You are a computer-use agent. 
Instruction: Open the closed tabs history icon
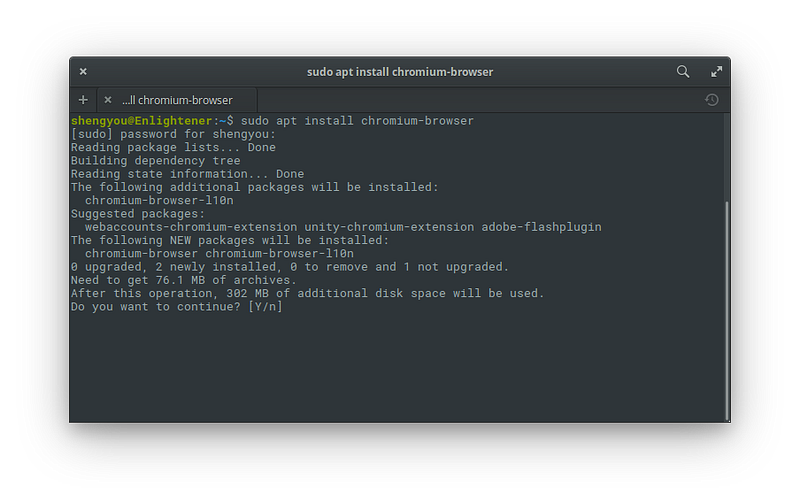pyautogui.click(x=711, y=100)
